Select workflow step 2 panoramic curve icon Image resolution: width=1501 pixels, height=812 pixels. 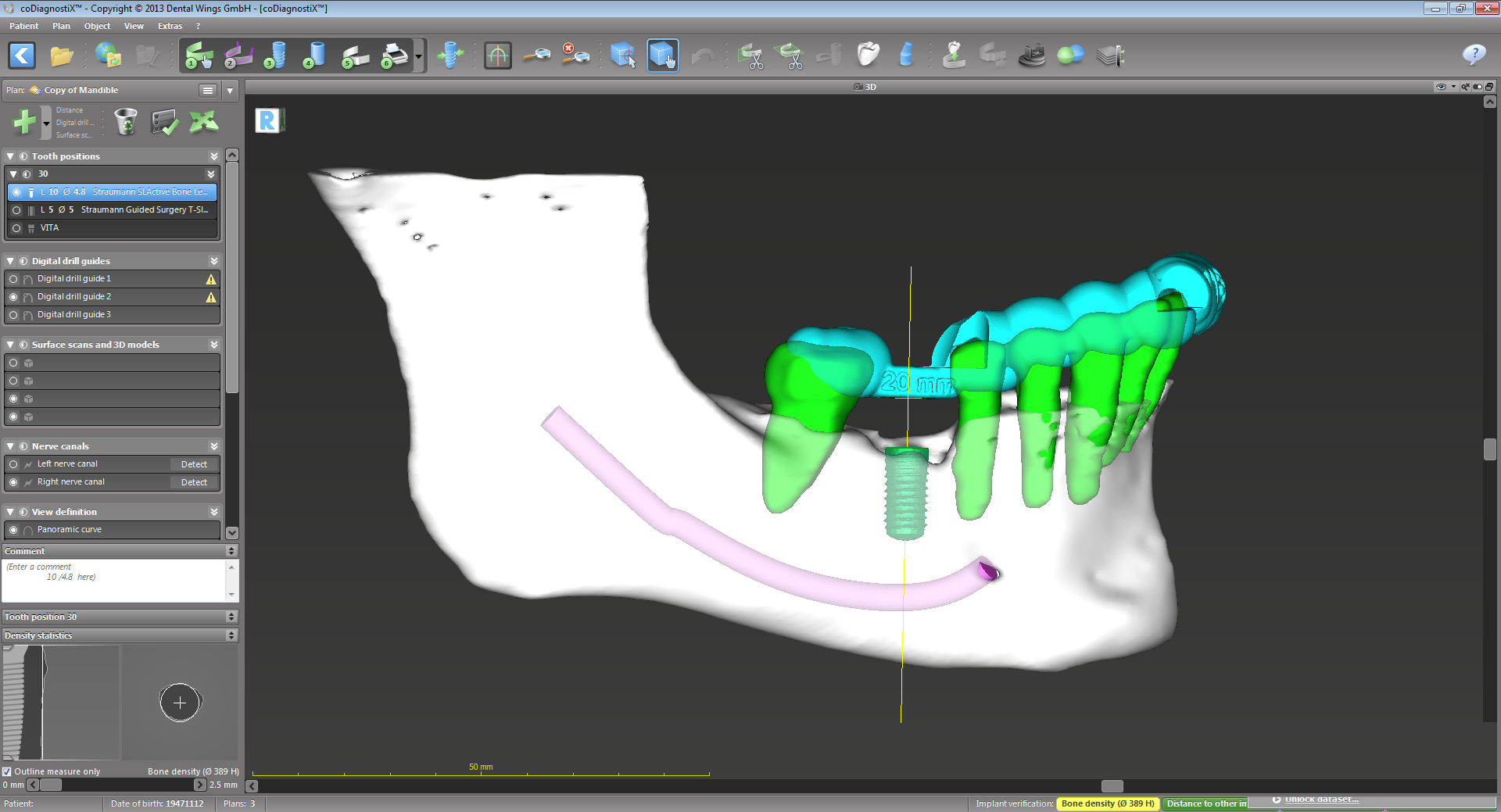pyautogui.click(x=238, y=55)
